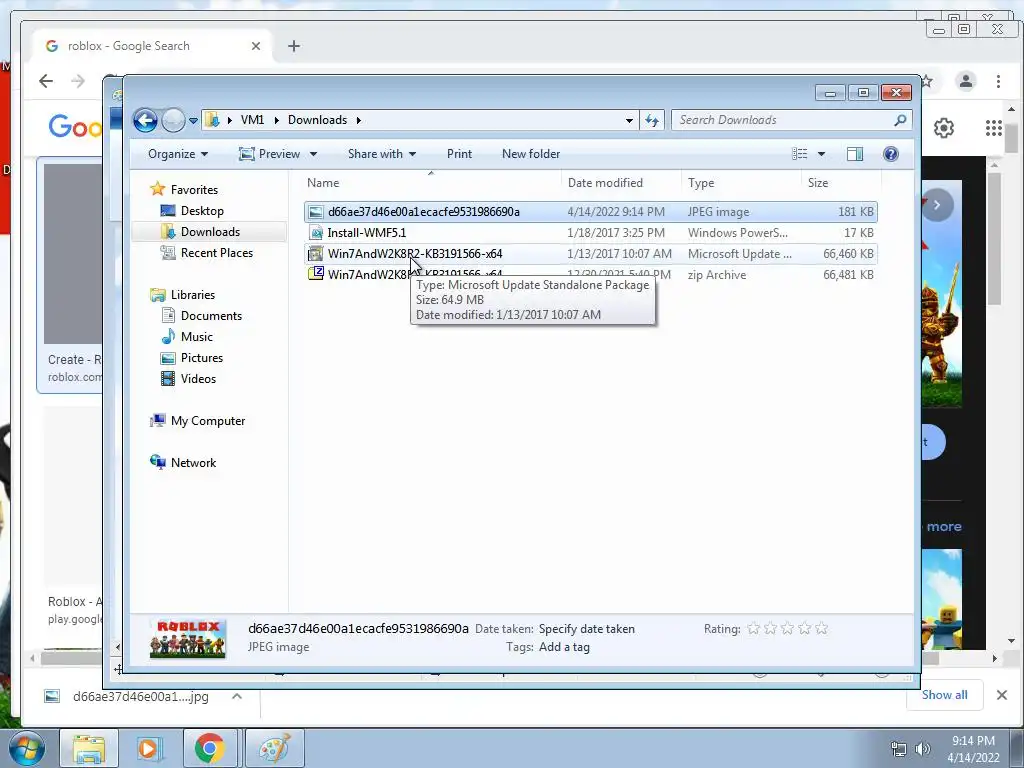Viewport: 1024px width, 768px height.
Task: Sort by Name column header
Action: pyautogui.click(x=432, y=183)
